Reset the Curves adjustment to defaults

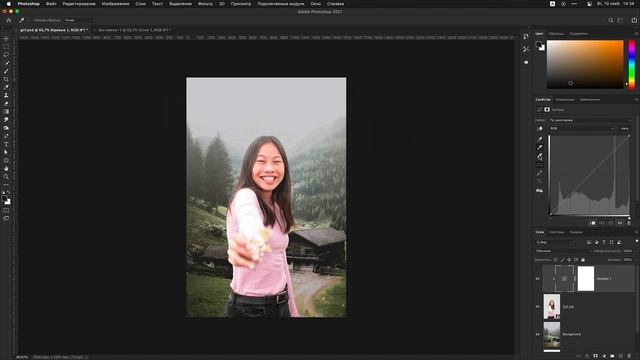tap(611, 223)
